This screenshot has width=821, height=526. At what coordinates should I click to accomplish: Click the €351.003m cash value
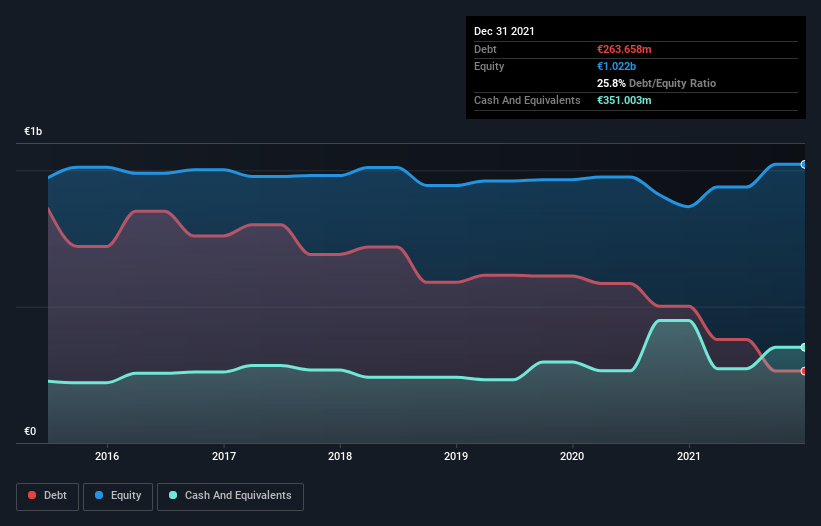pos(624,100)
